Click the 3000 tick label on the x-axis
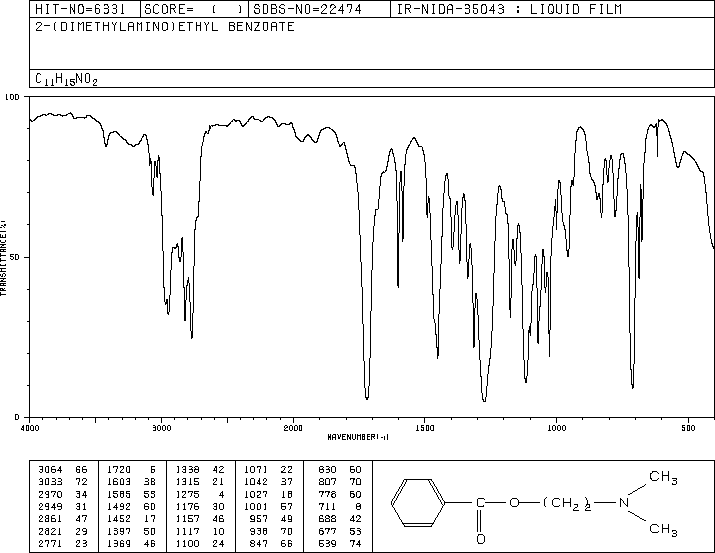The height and width of the screenshot is (553, 715). click(162, 428)
